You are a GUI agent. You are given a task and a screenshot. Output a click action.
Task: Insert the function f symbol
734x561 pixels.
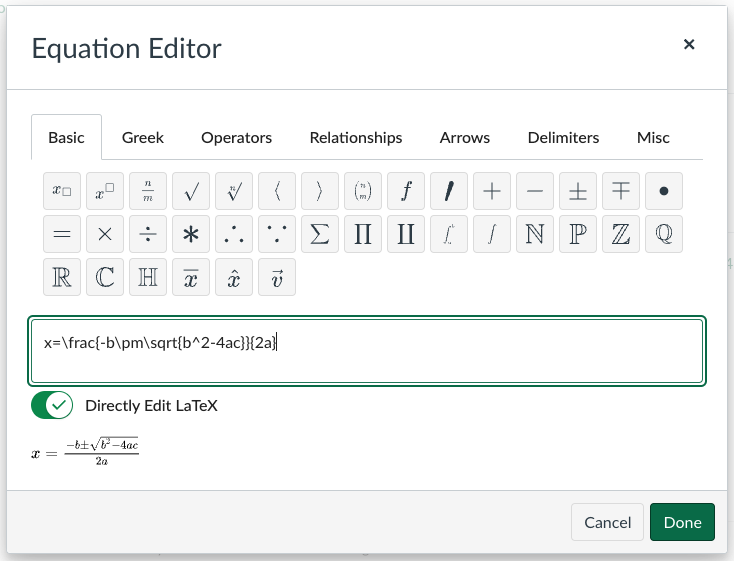(x=406, y=191)
